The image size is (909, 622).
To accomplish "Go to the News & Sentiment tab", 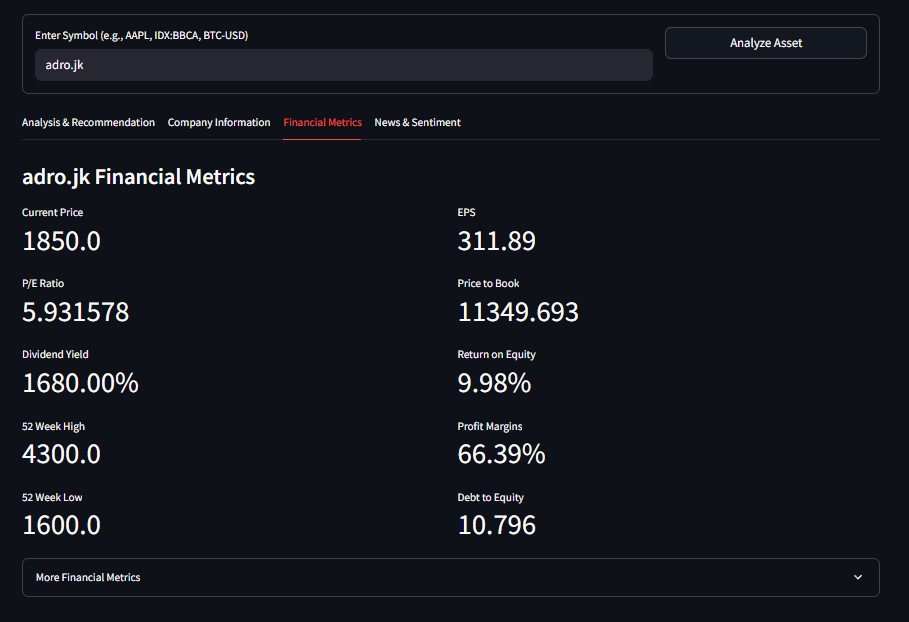I will pos(417,122).
